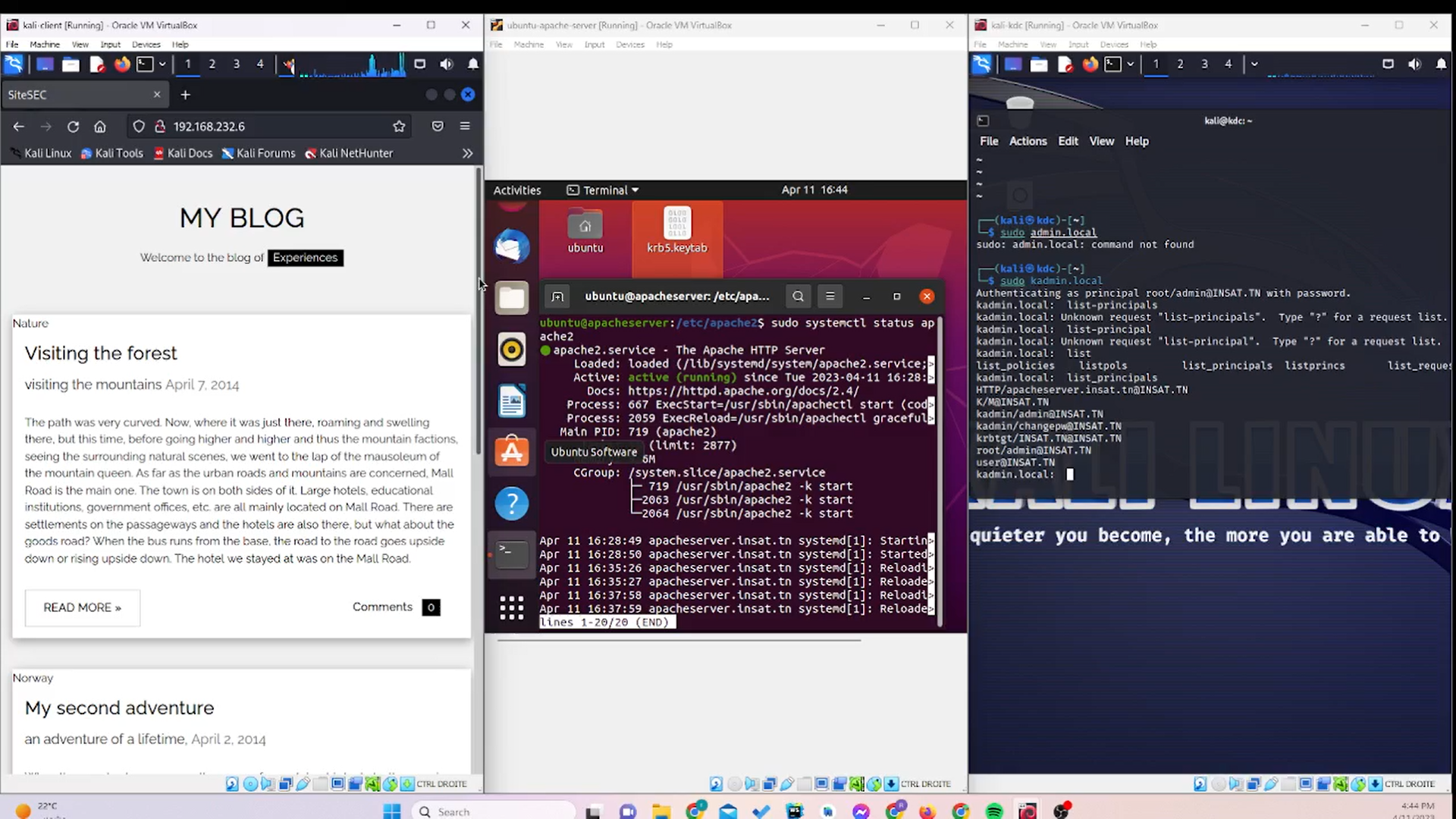Click READ MORE on Visiting the forest

(x=83, y=607)
